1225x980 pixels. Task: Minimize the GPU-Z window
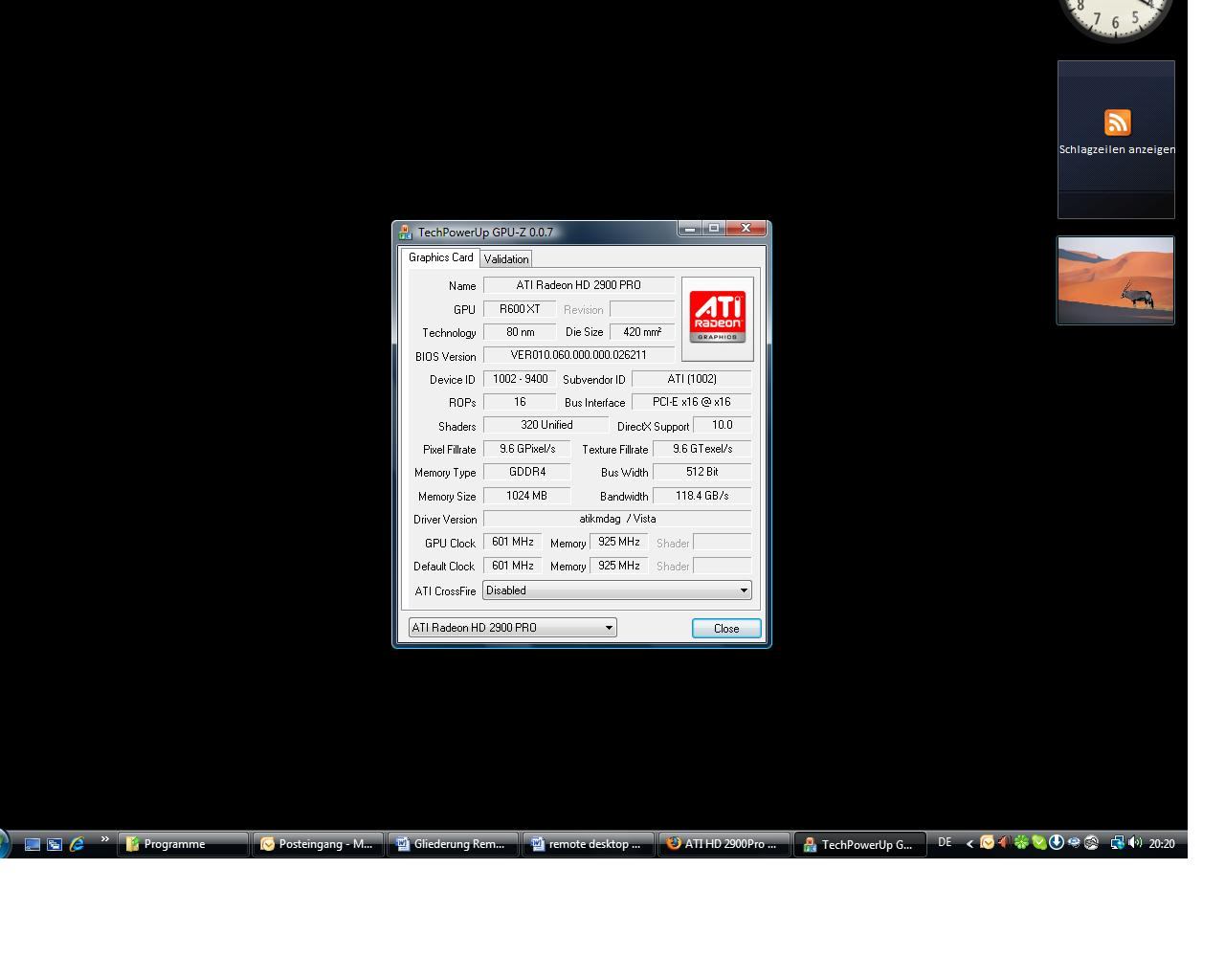[690, 229]
